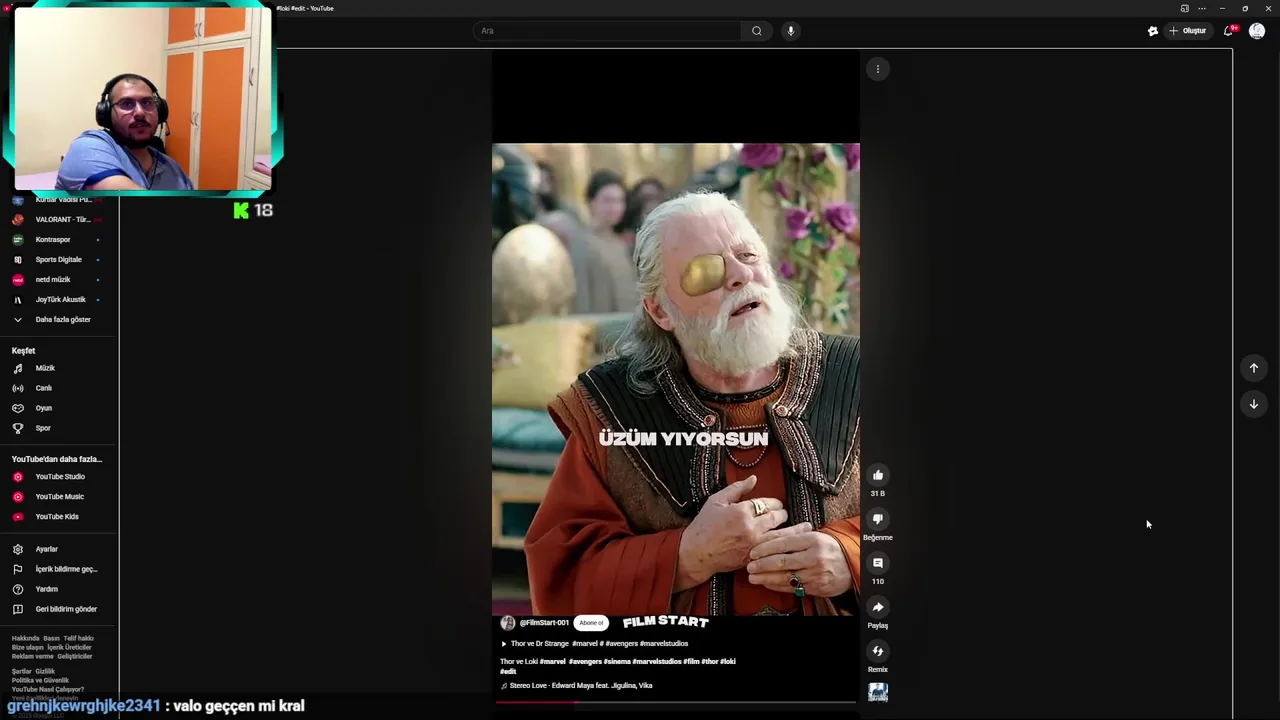Remix this Short using Remix icon
The height and width of the screenshot is (720, 1280).
[877, 651]
